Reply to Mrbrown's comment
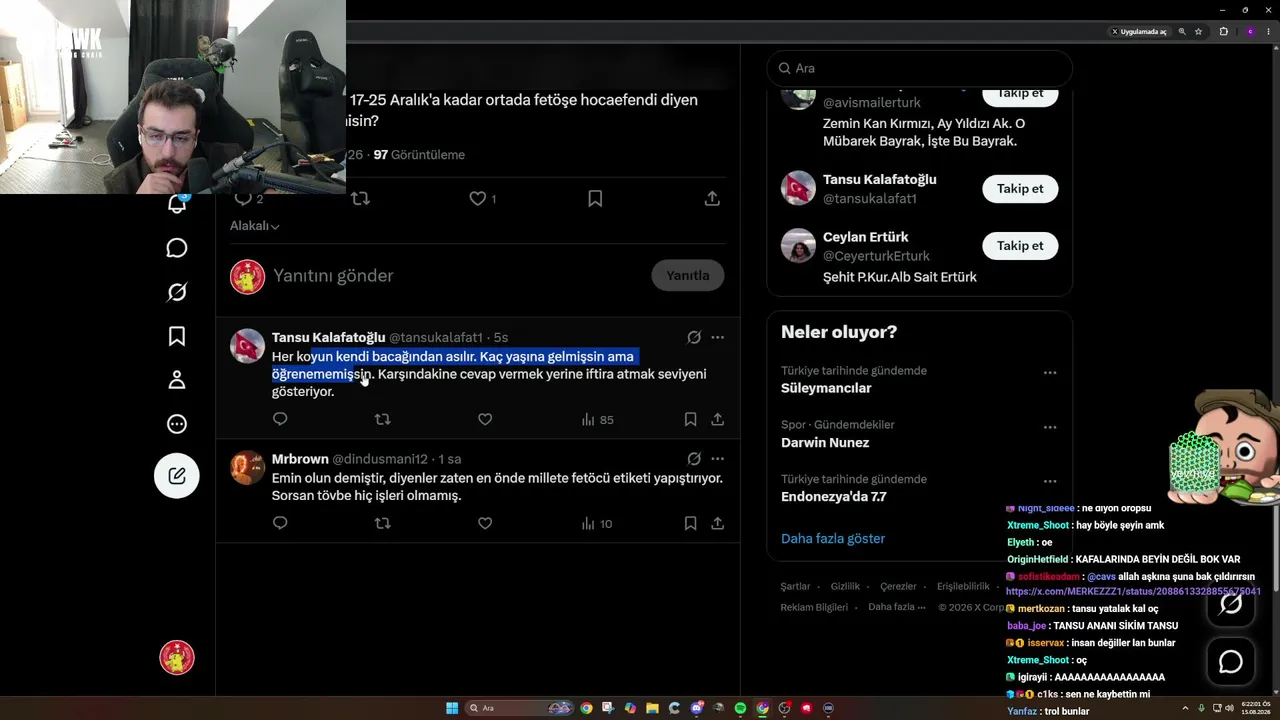Image resolution: width=1280 pixels, height=720 pixels. (x=280, y=523)
